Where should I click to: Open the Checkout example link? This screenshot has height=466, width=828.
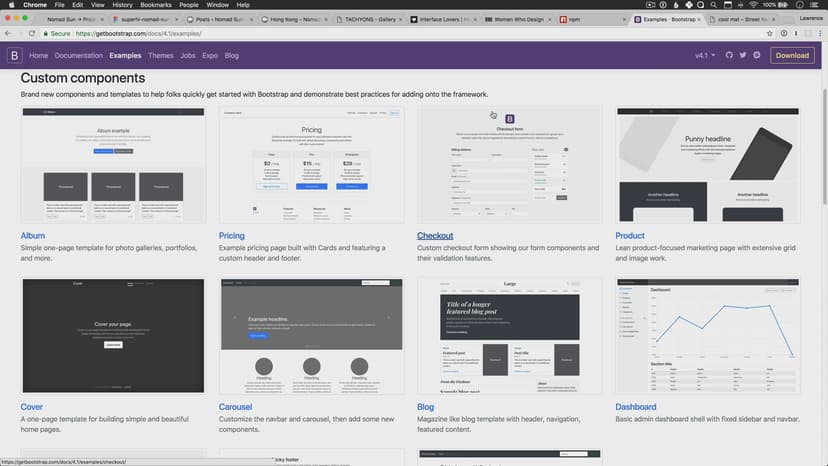(435, 236)
